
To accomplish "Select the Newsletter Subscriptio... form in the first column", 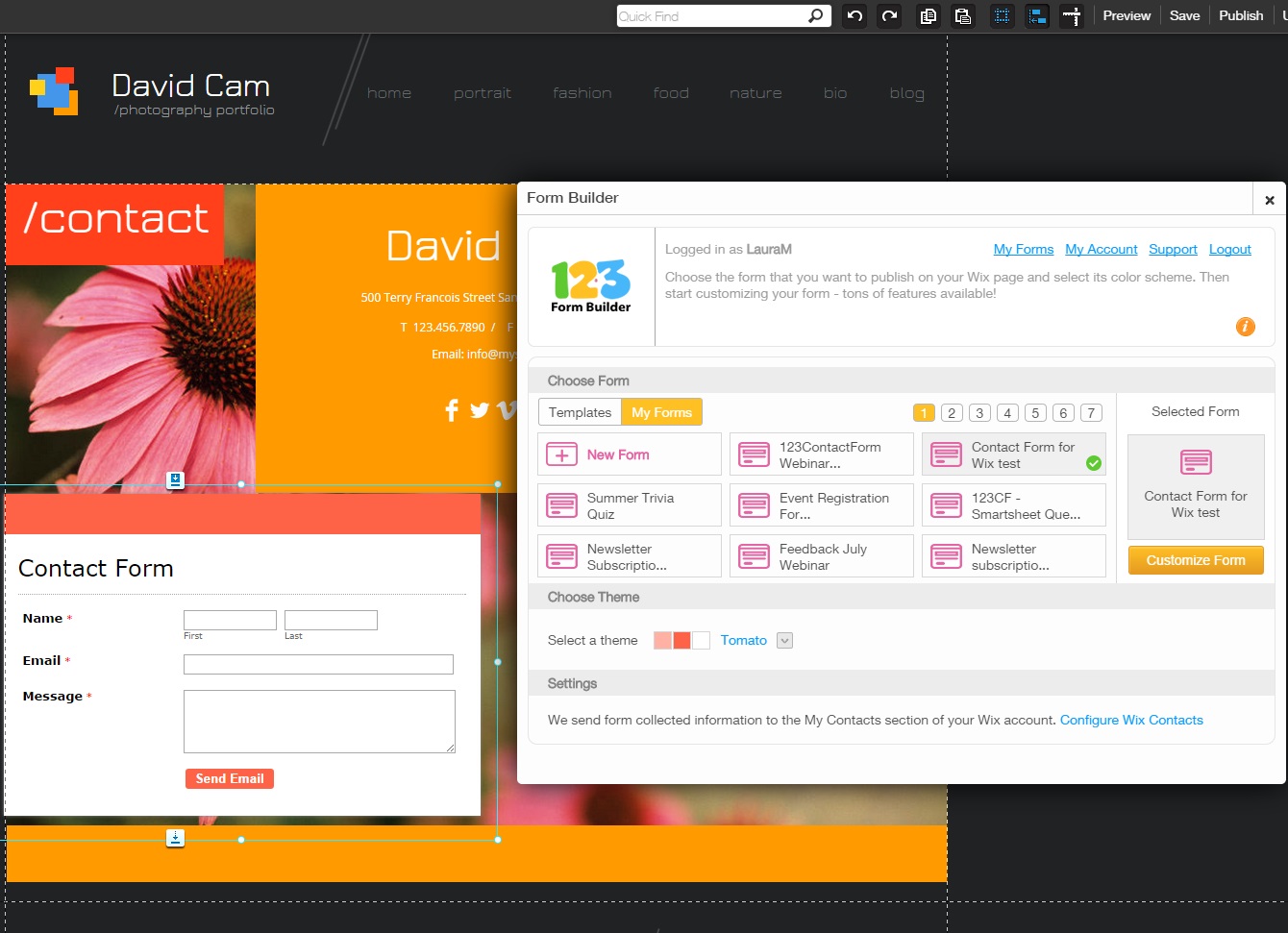I will tap(630, 556).
